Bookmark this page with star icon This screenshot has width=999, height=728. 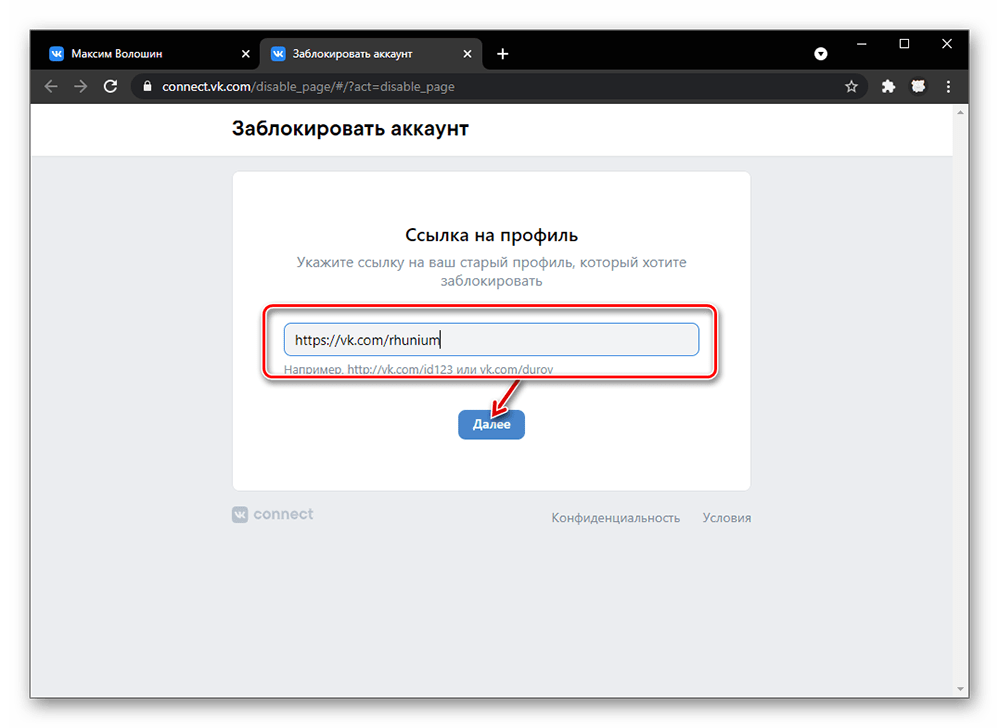[851, 87]
